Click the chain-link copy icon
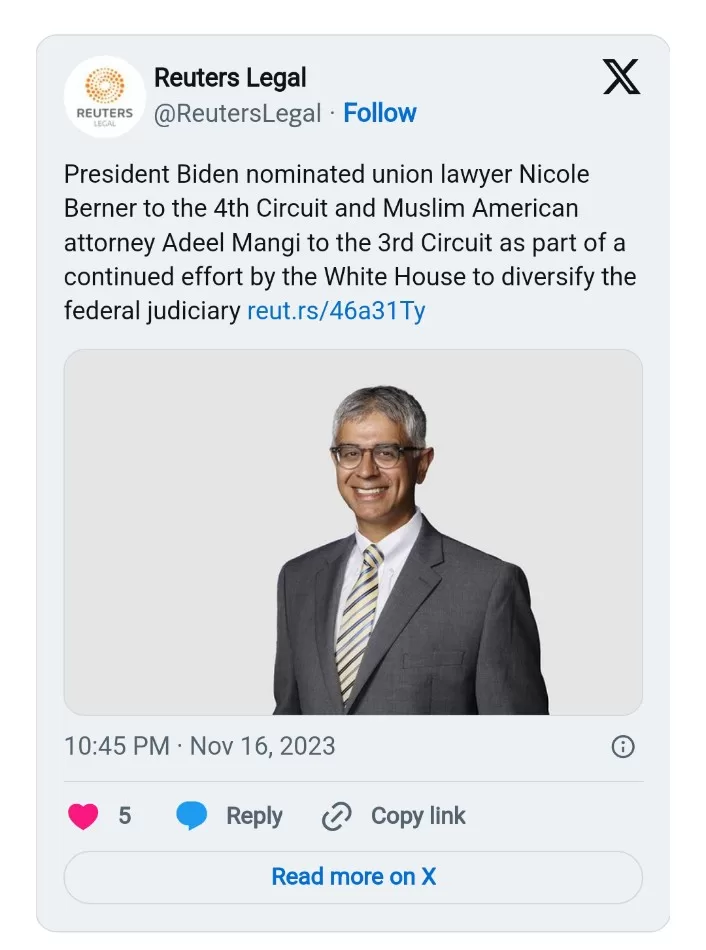 [x=336, y=817]
